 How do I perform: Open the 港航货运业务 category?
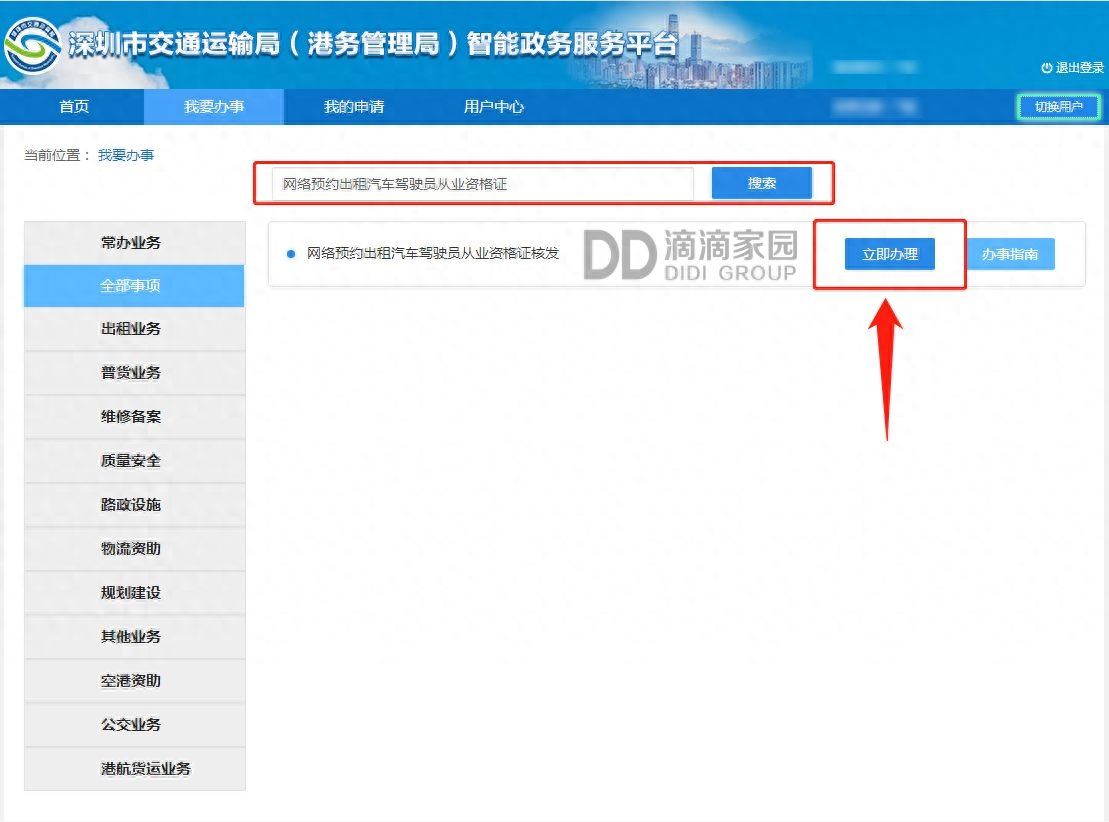point(134,768)
